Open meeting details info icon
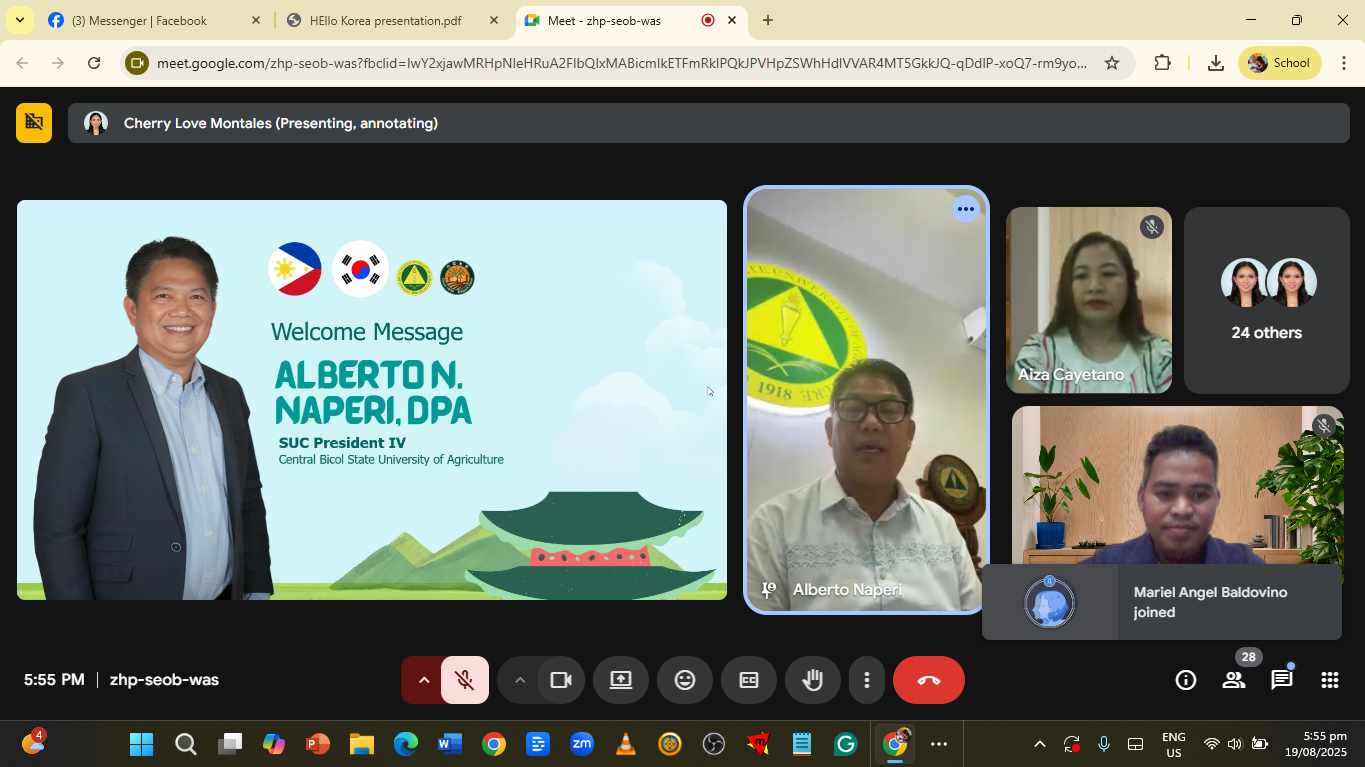The width and height of the screenshot is (1365, 767). (x=1185, y=680)
